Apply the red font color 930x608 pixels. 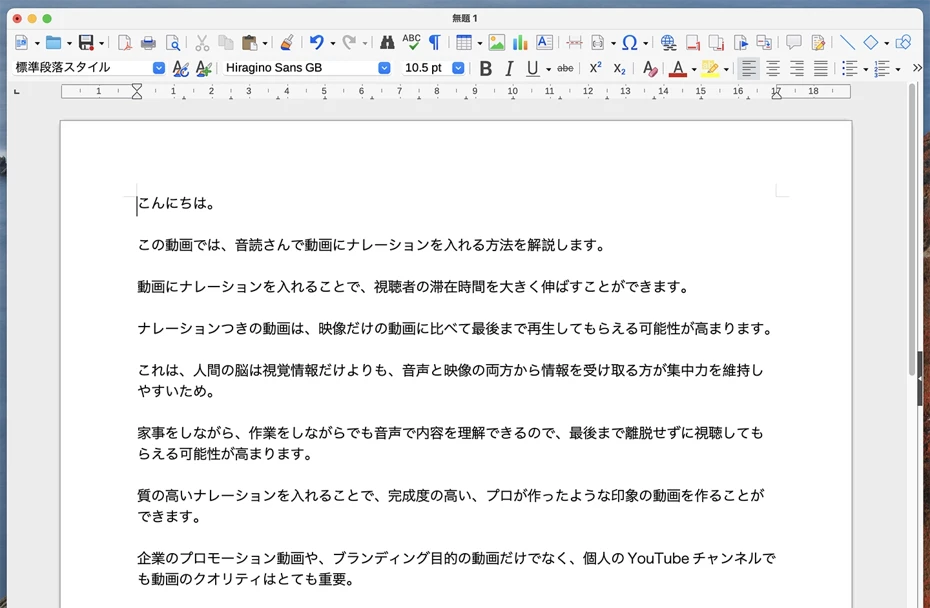click(x=677, y=69)
